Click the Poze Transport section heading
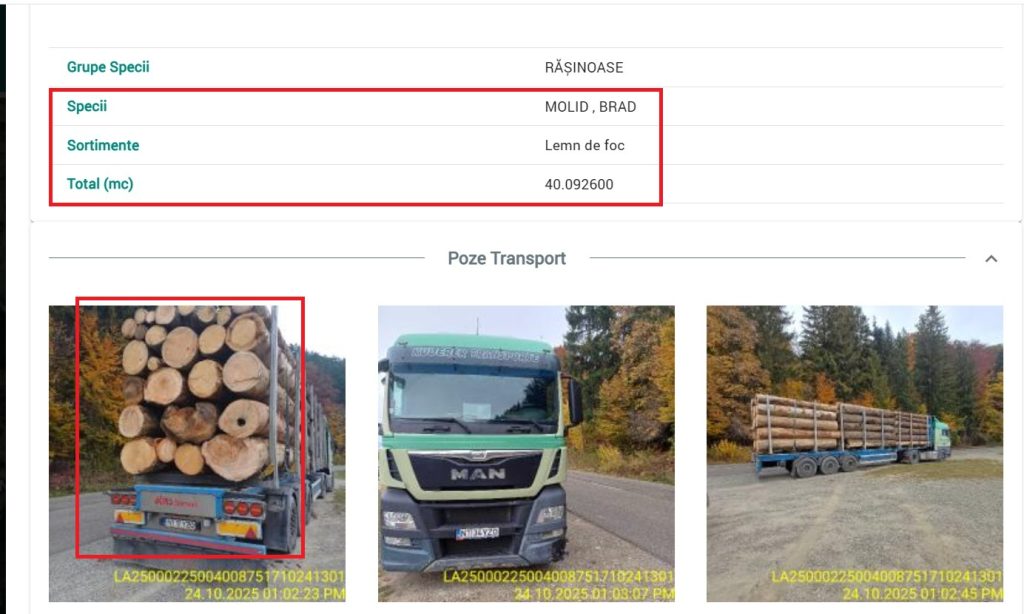This screenshot has height=614, width=1024. [x=507, y=259]
